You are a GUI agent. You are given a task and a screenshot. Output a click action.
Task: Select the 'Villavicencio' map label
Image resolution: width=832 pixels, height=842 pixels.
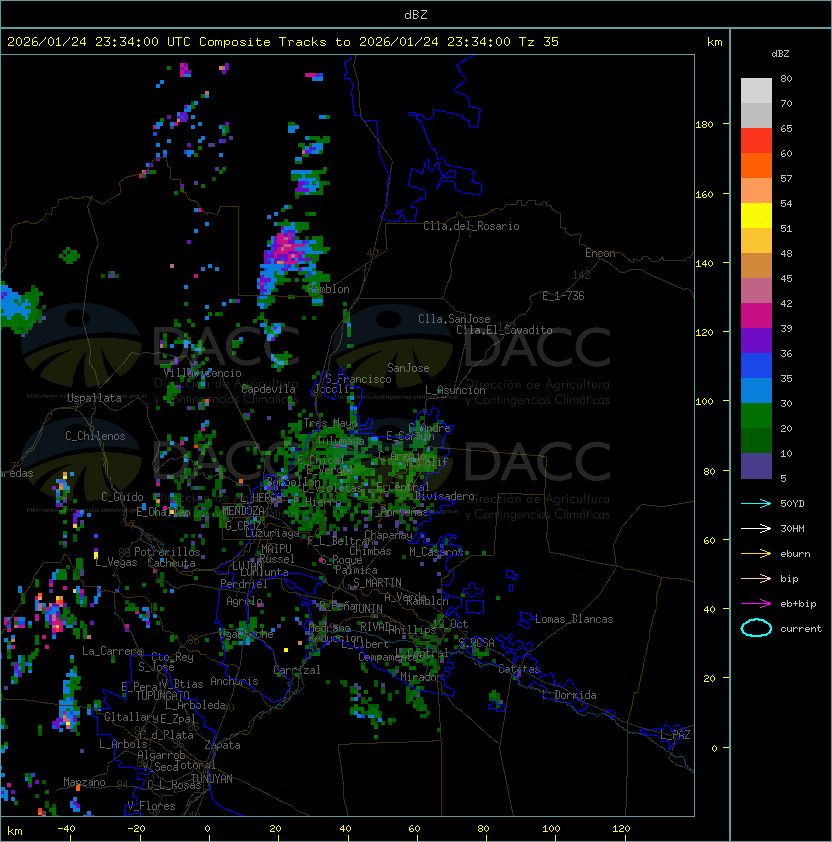click(202, 373)
